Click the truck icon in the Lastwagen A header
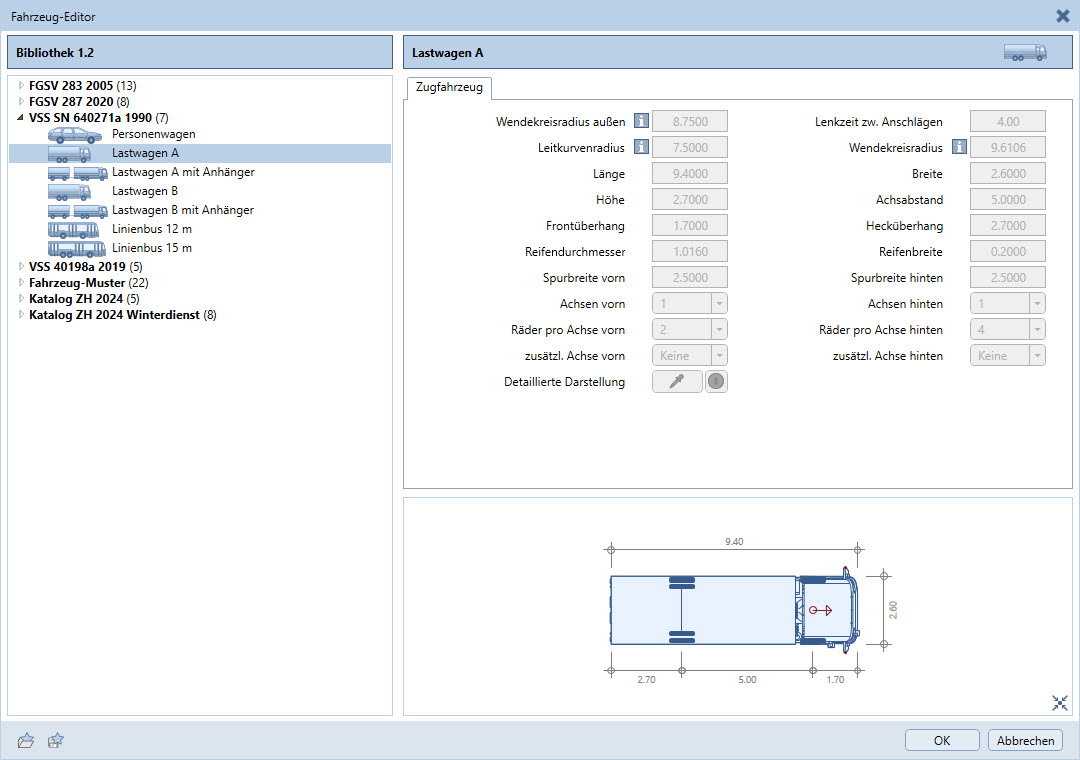This screenshot has width=1080, height=760. pyautogui.click(x=1025, y=53)
